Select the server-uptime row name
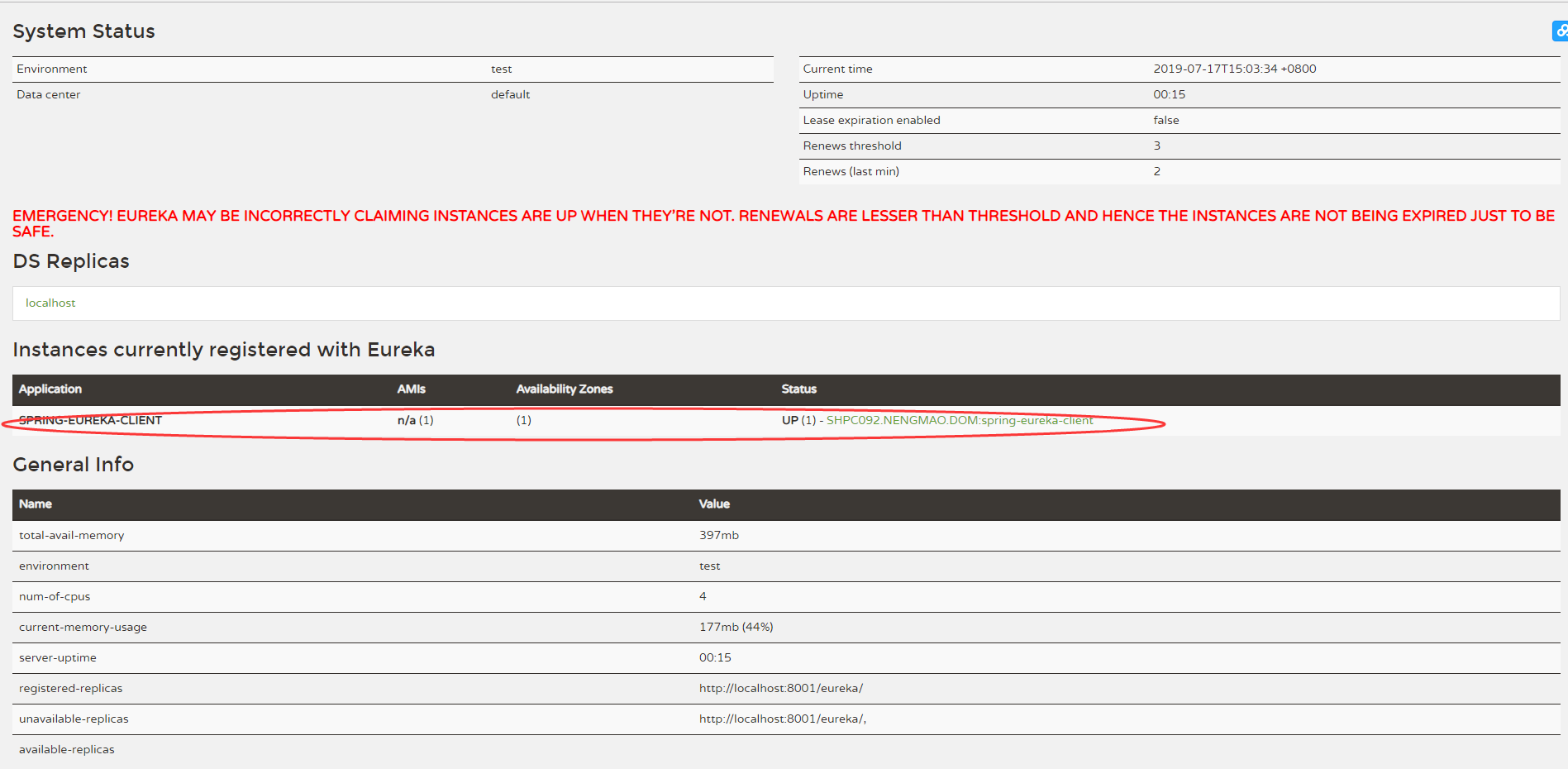This screenshot has height=769, width=1568. pyautogui.click(x=58, y=657)
